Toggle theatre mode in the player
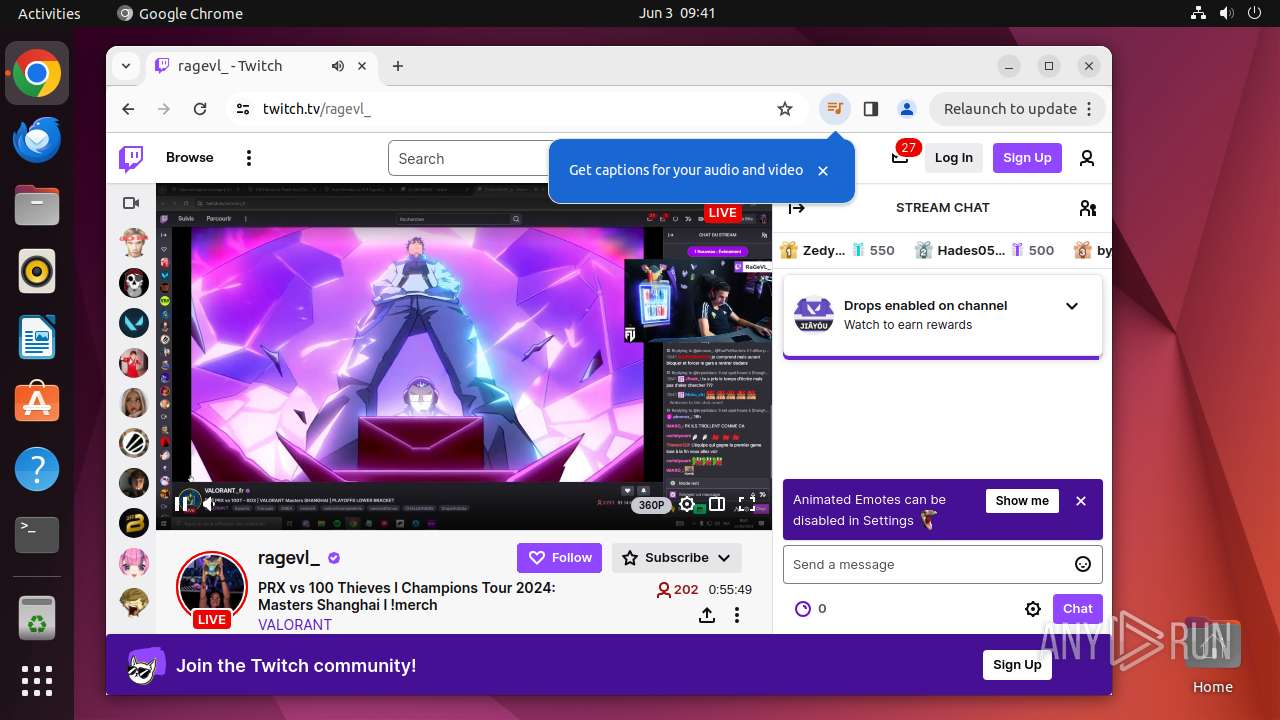 pos(717,504)
